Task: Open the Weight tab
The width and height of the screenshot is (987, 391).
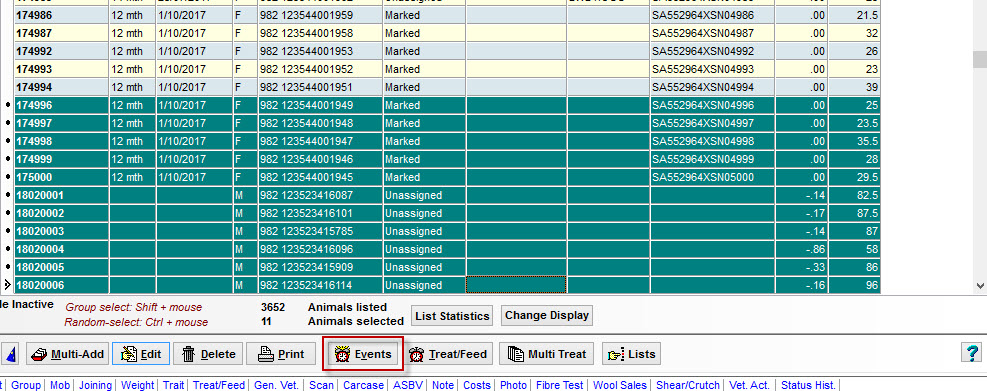Action: coord(138,385)
